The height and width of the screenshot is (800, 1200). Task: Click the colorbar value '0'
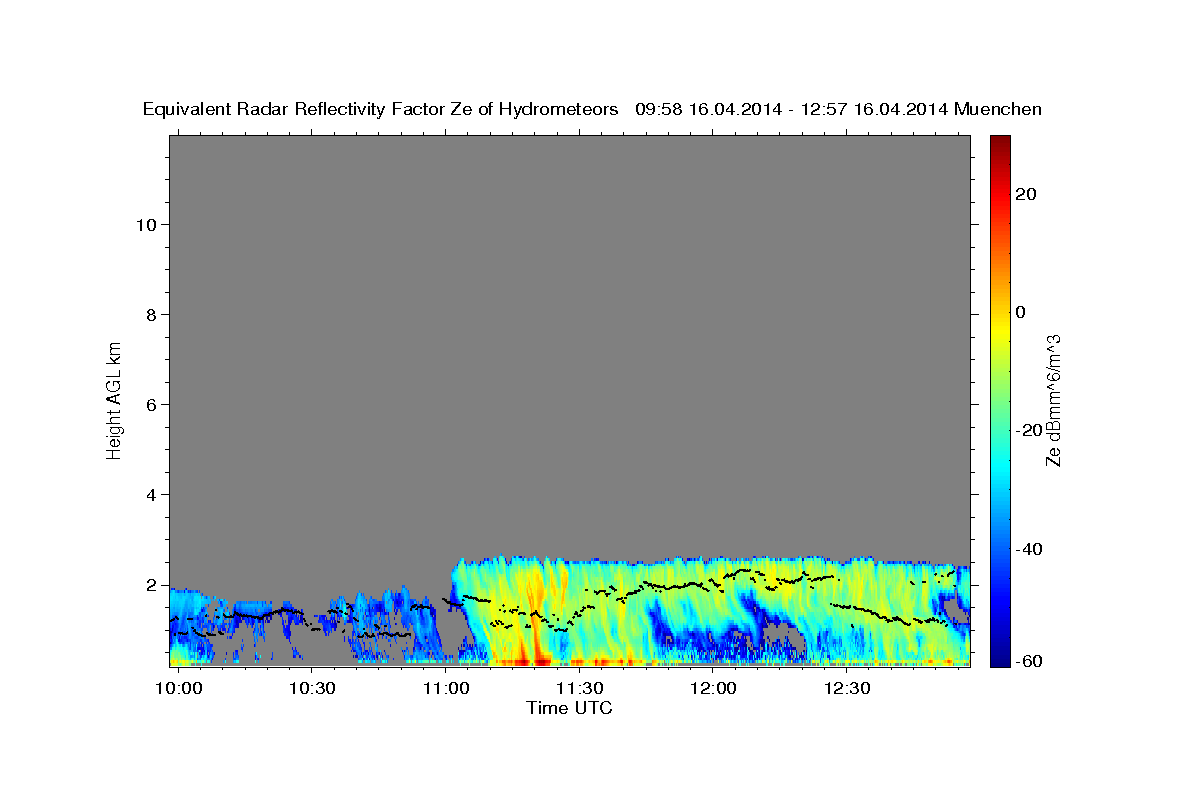[1020, 312]
